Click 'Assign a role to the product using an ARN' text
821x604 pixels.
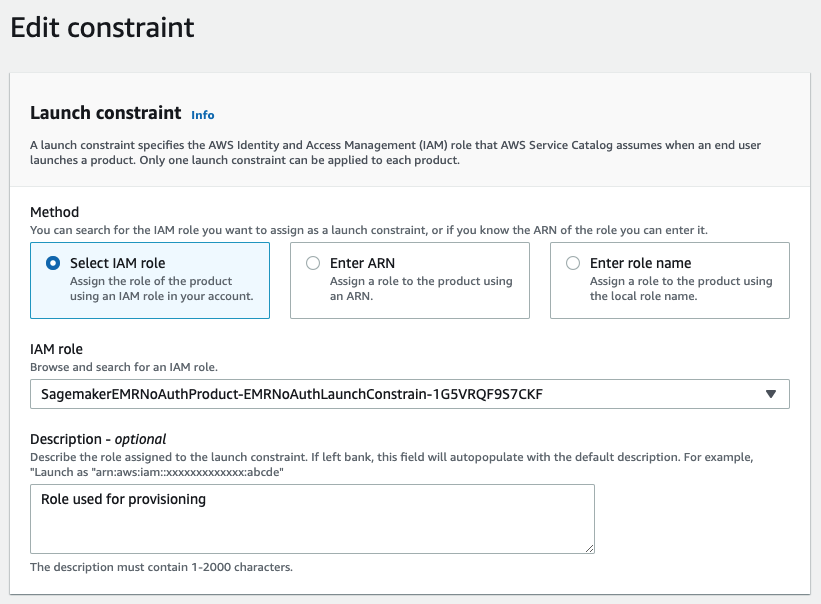421,288
